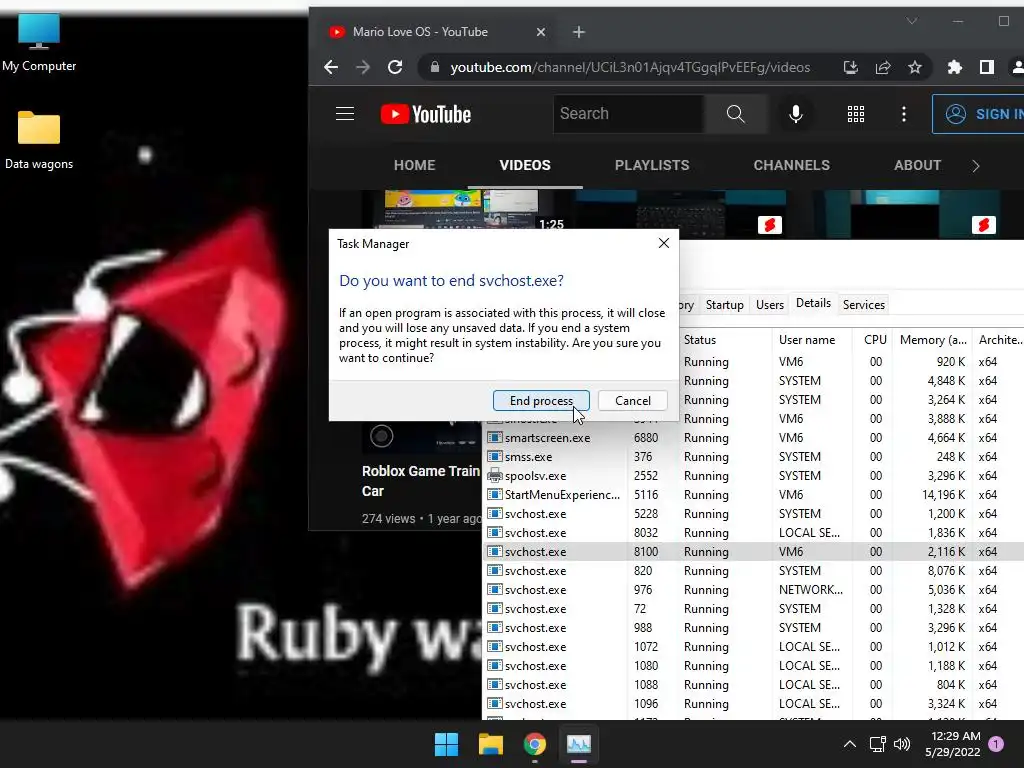
Task: Click the YouTube logo
Action: coord(426,114)
